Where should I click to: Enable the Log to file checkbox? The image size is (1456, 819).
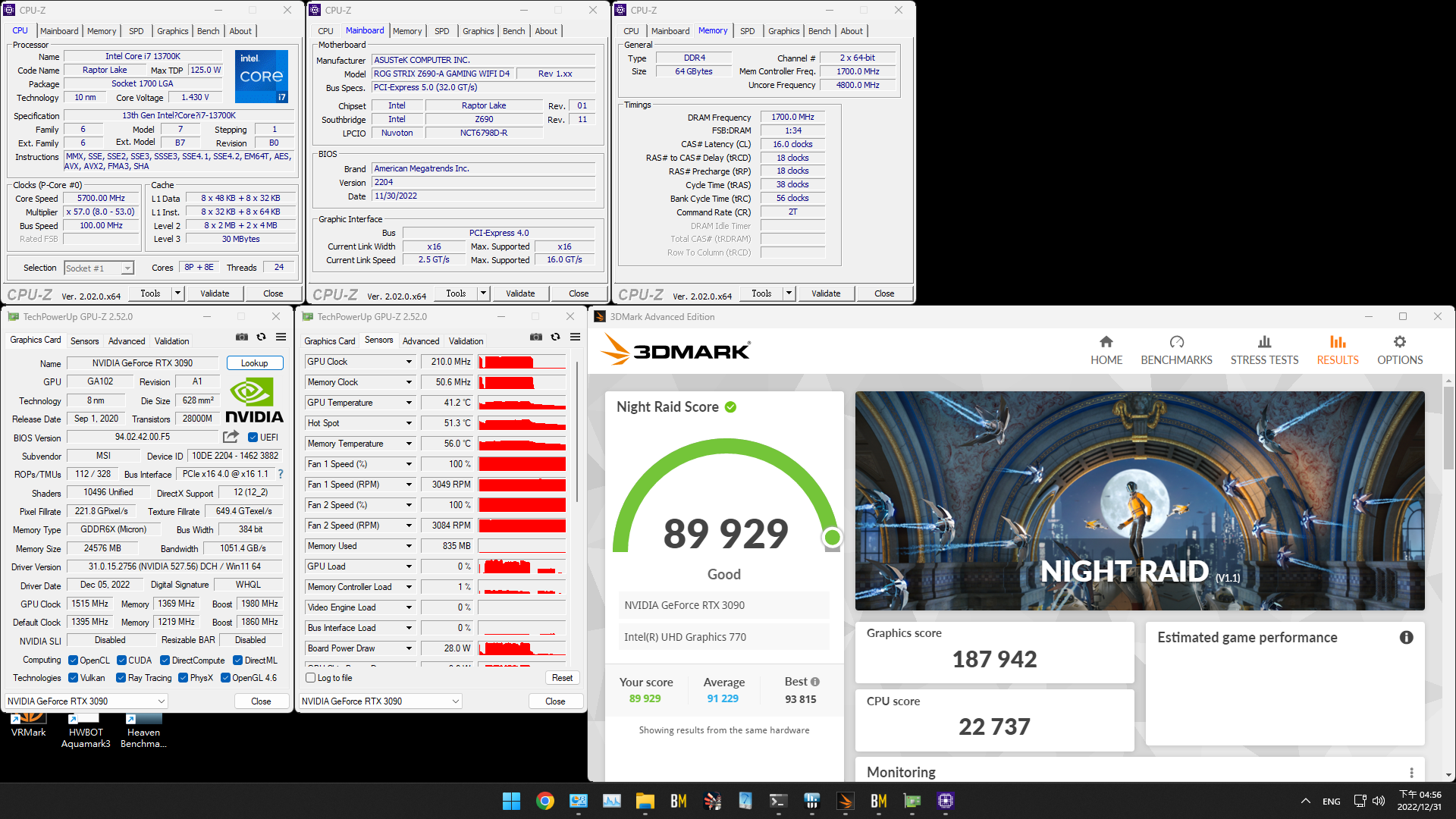pyautogui.click(x=310, y=678)
